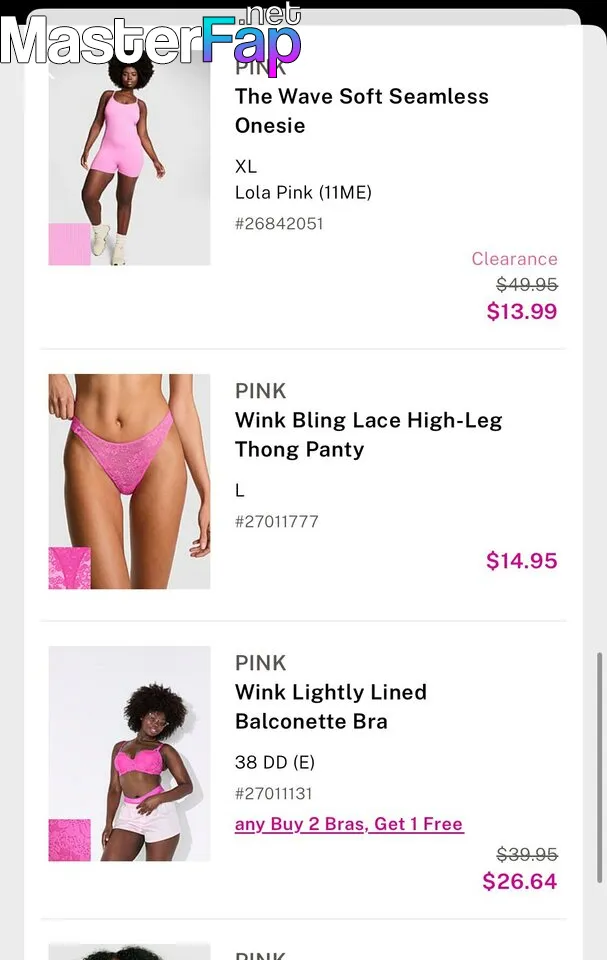Click the PINK brand label above thong title
This screenshot has width=607, height=960.
(x=260, y=391)
